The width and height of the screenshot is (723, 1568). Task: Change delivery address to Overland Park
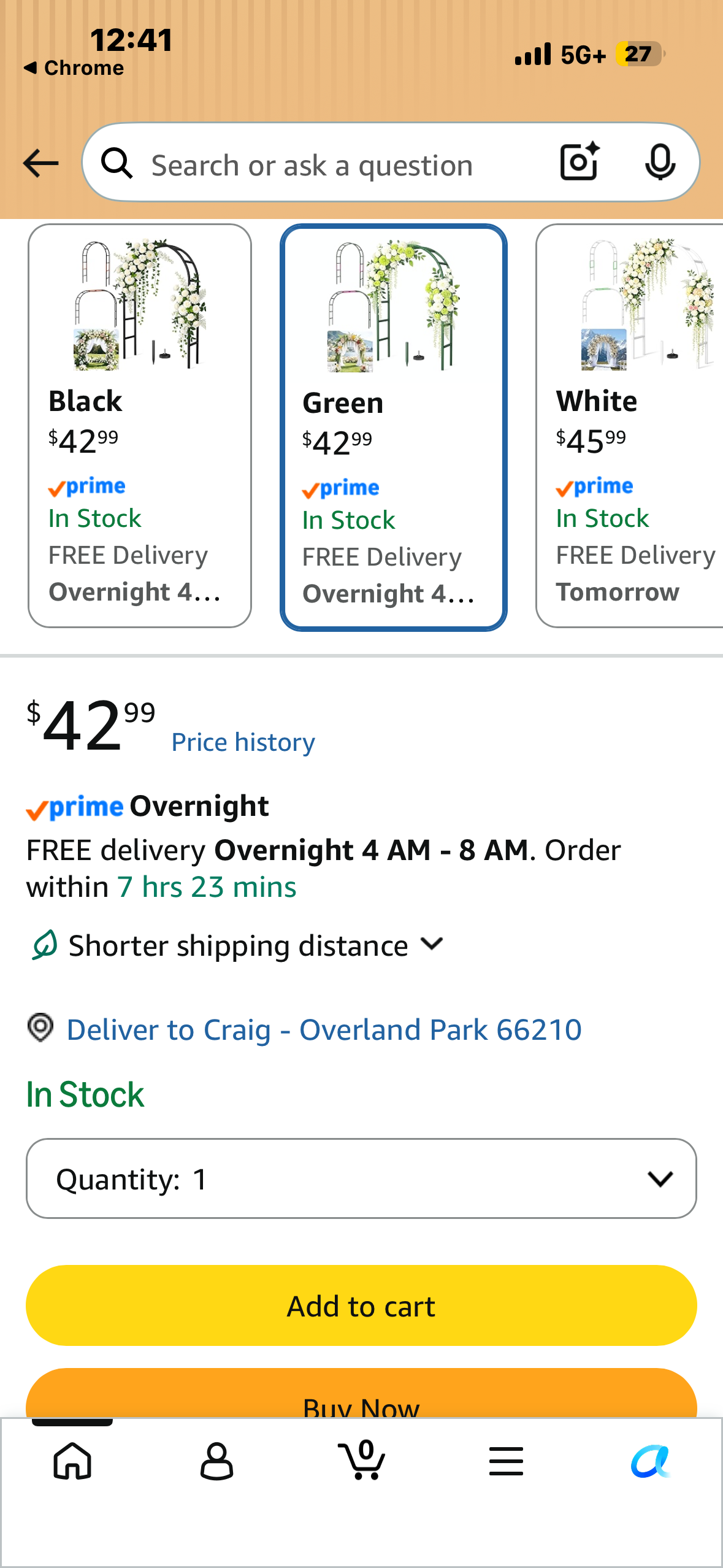[324, 1029]
